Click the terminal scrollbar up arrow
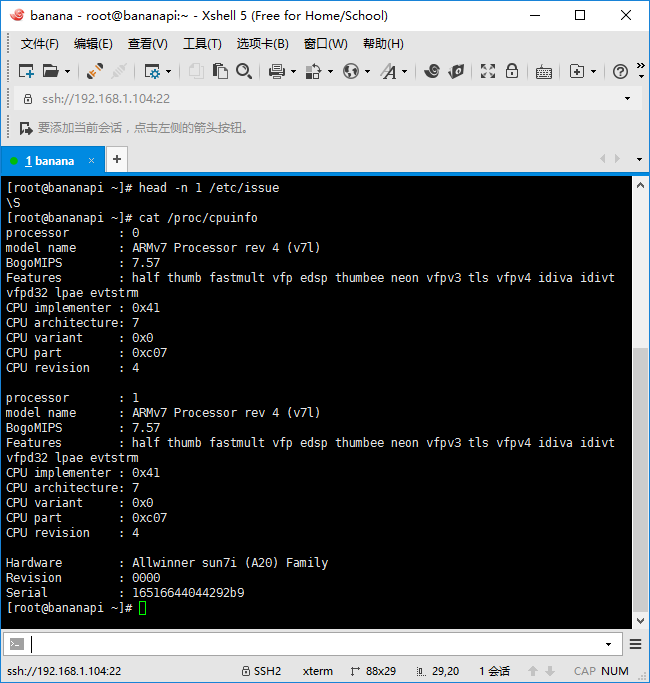Screen dimensions: 650x683 click(640, 186)
